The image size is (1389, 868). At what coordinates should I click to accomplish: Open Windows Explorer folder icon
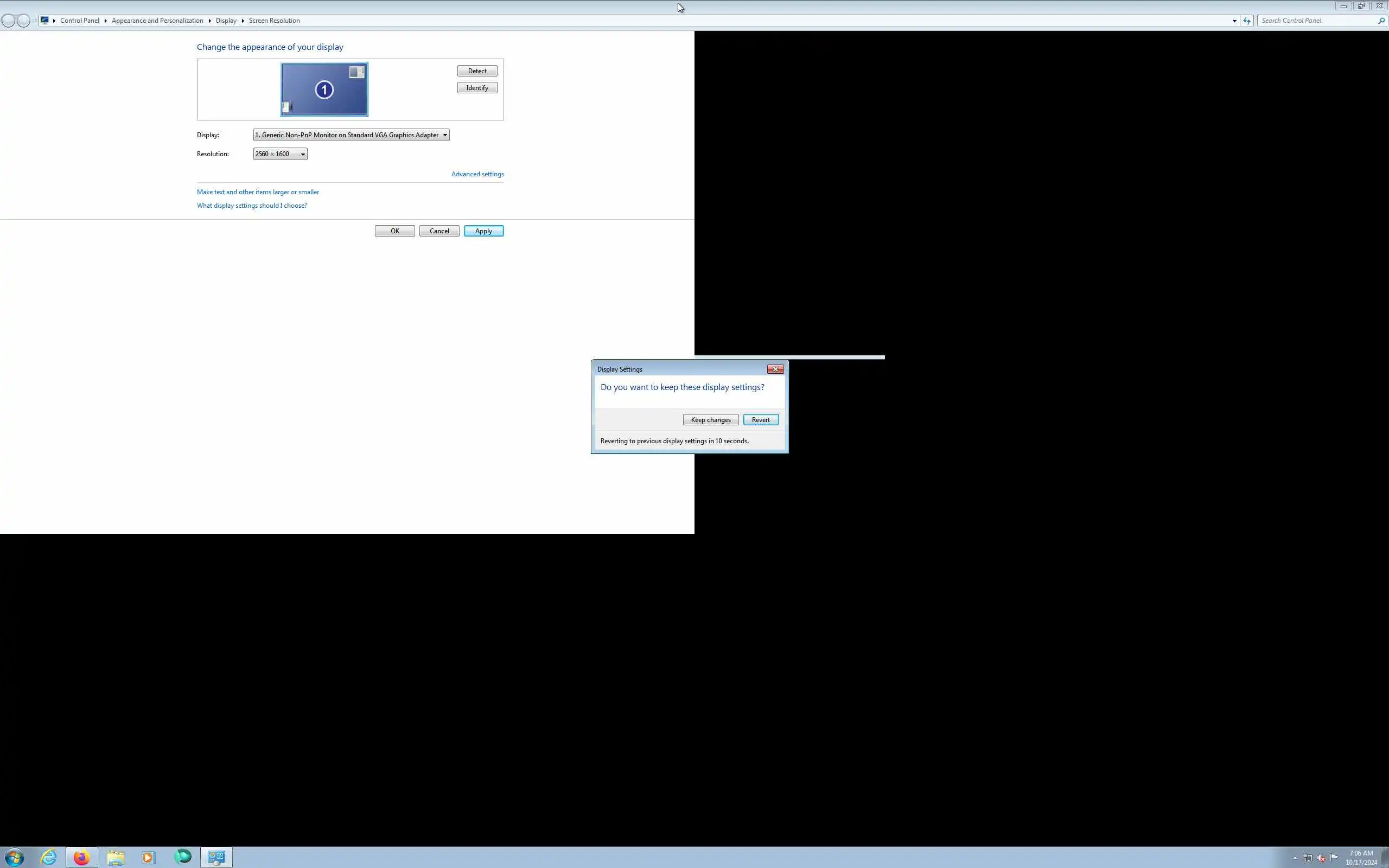click(116, 858)
